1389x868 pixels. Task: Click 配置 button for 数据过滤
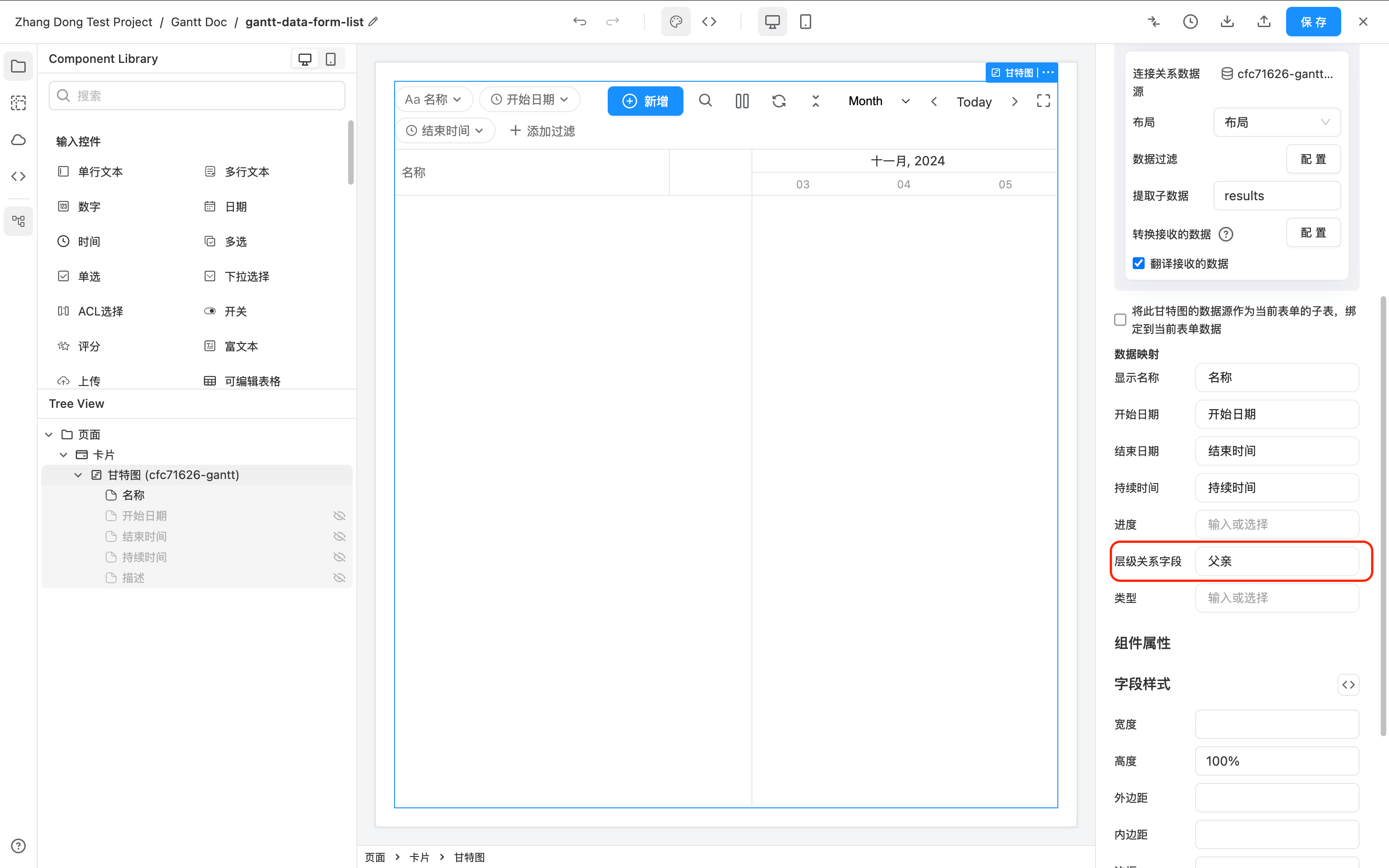tap(1313, 159)
